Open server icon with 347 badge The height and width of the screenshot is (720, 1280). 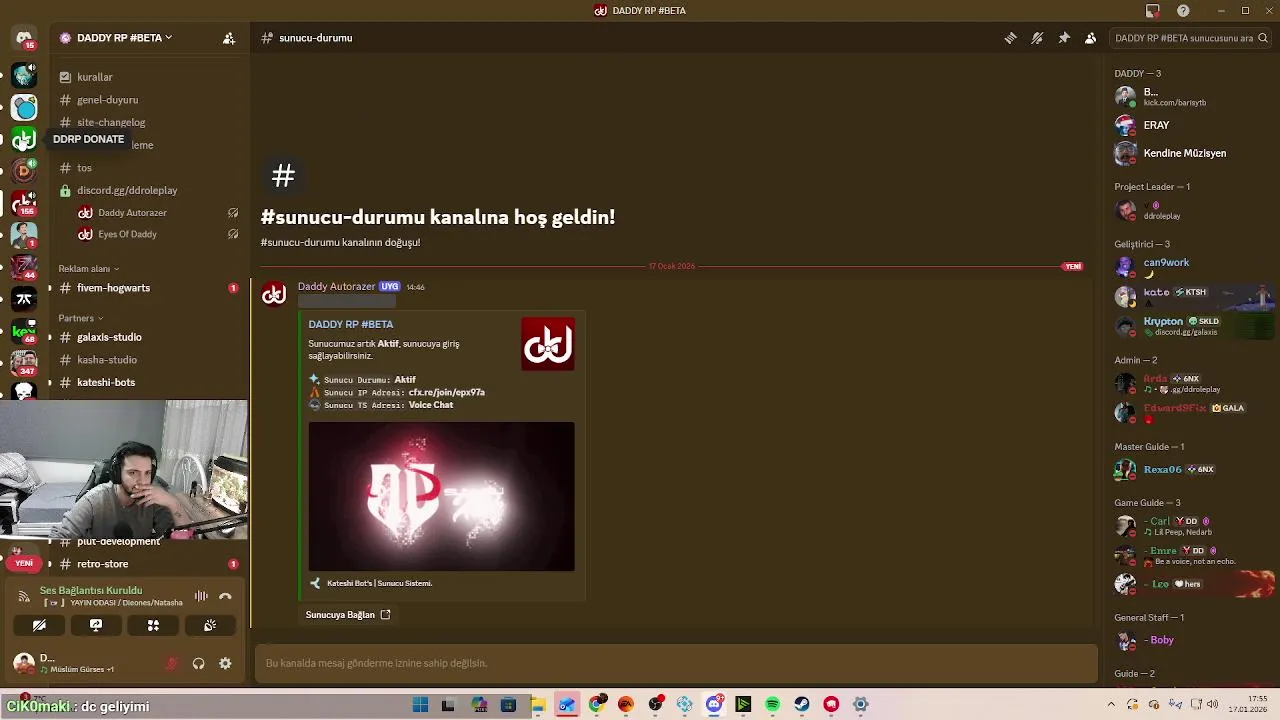(x=24, y=362)
